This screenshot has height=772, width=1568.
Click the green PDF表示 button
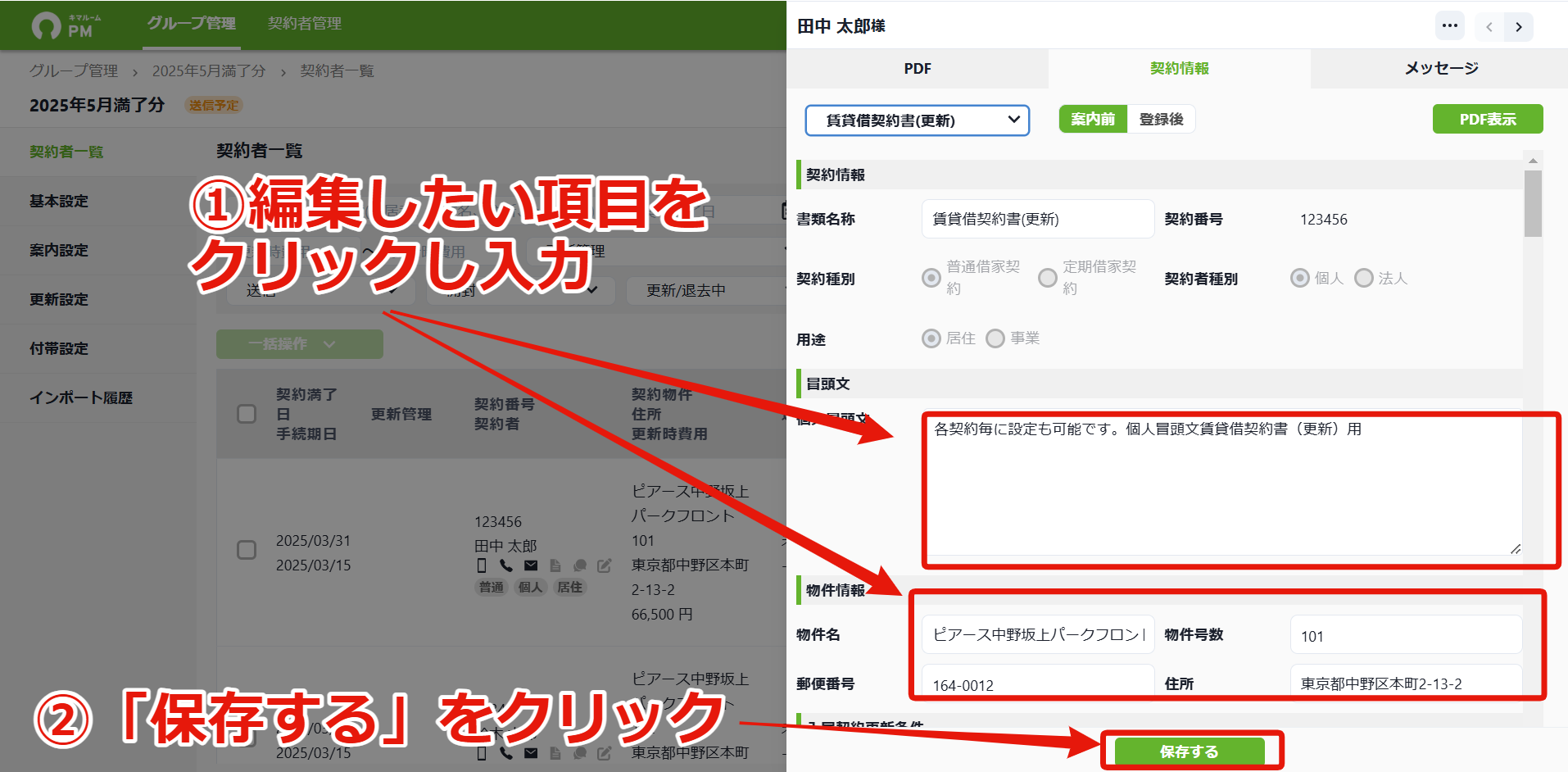pyautogui.click(x=1488, y=120)
